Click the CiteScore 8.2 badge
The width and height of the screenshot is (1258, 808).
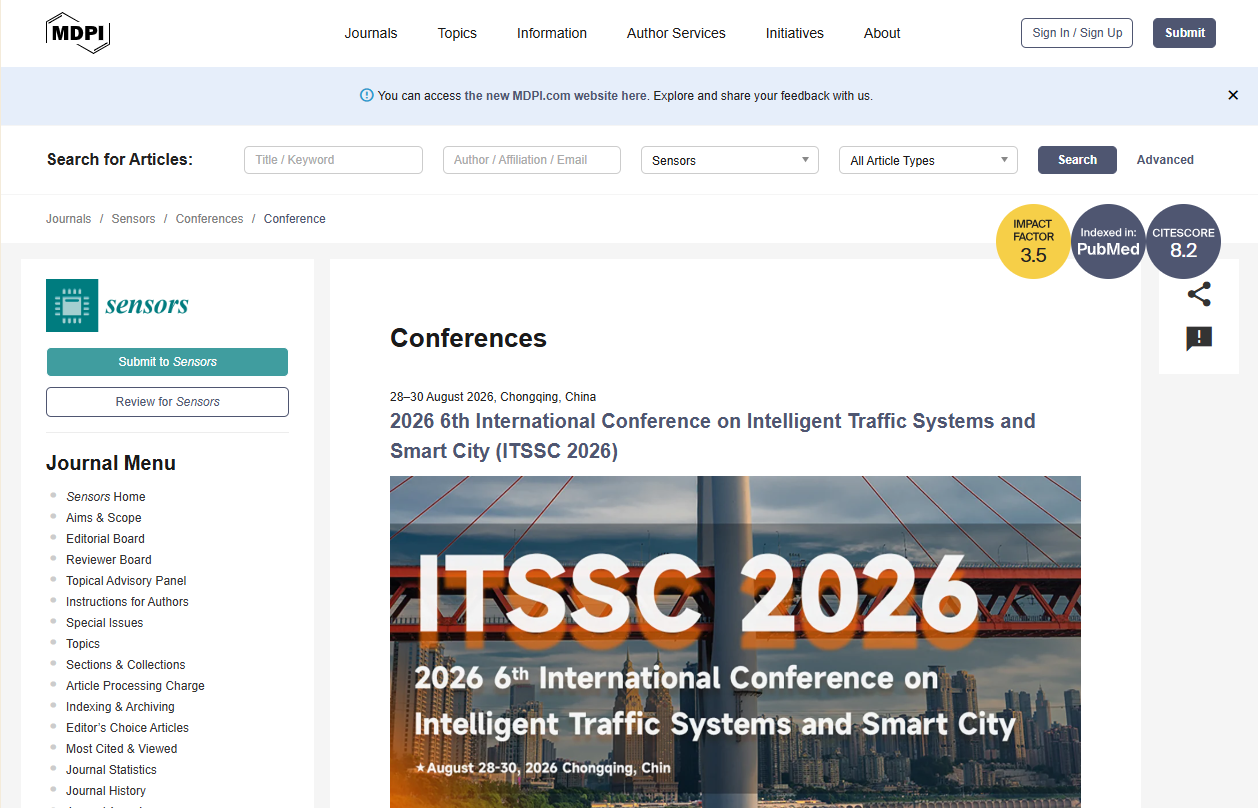[x=1183, y=242]
